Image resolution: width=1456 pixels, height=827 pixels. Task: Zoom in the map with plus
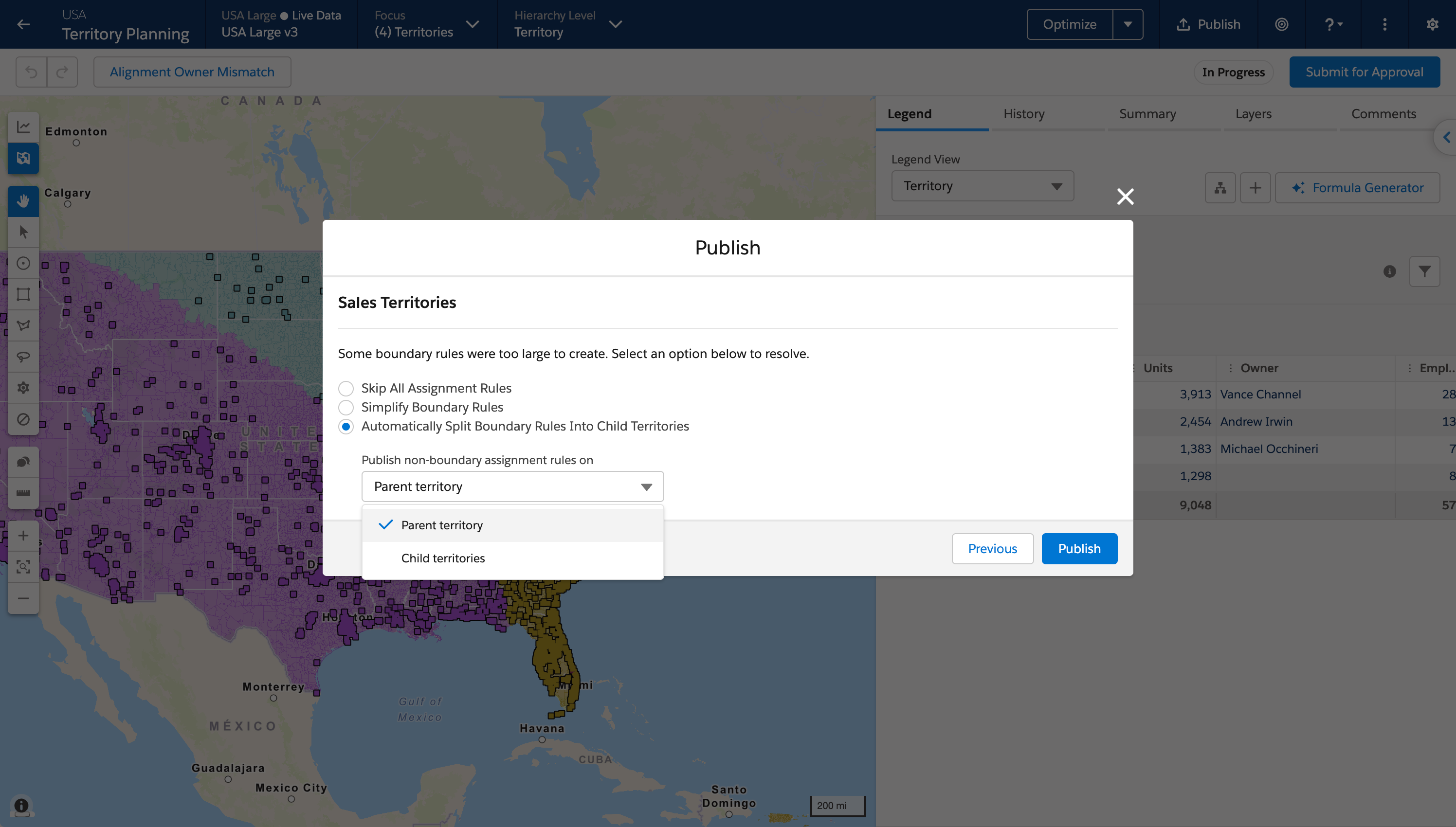(x=23, y=536)
